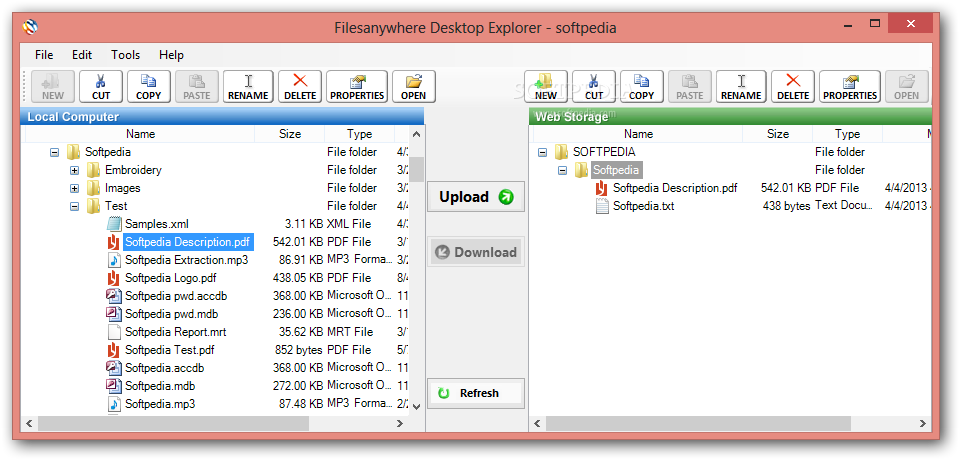Click the Softpedia Report.mrt blank file icon
Viewport: 960px width, 460px height.
coord(114,332)
